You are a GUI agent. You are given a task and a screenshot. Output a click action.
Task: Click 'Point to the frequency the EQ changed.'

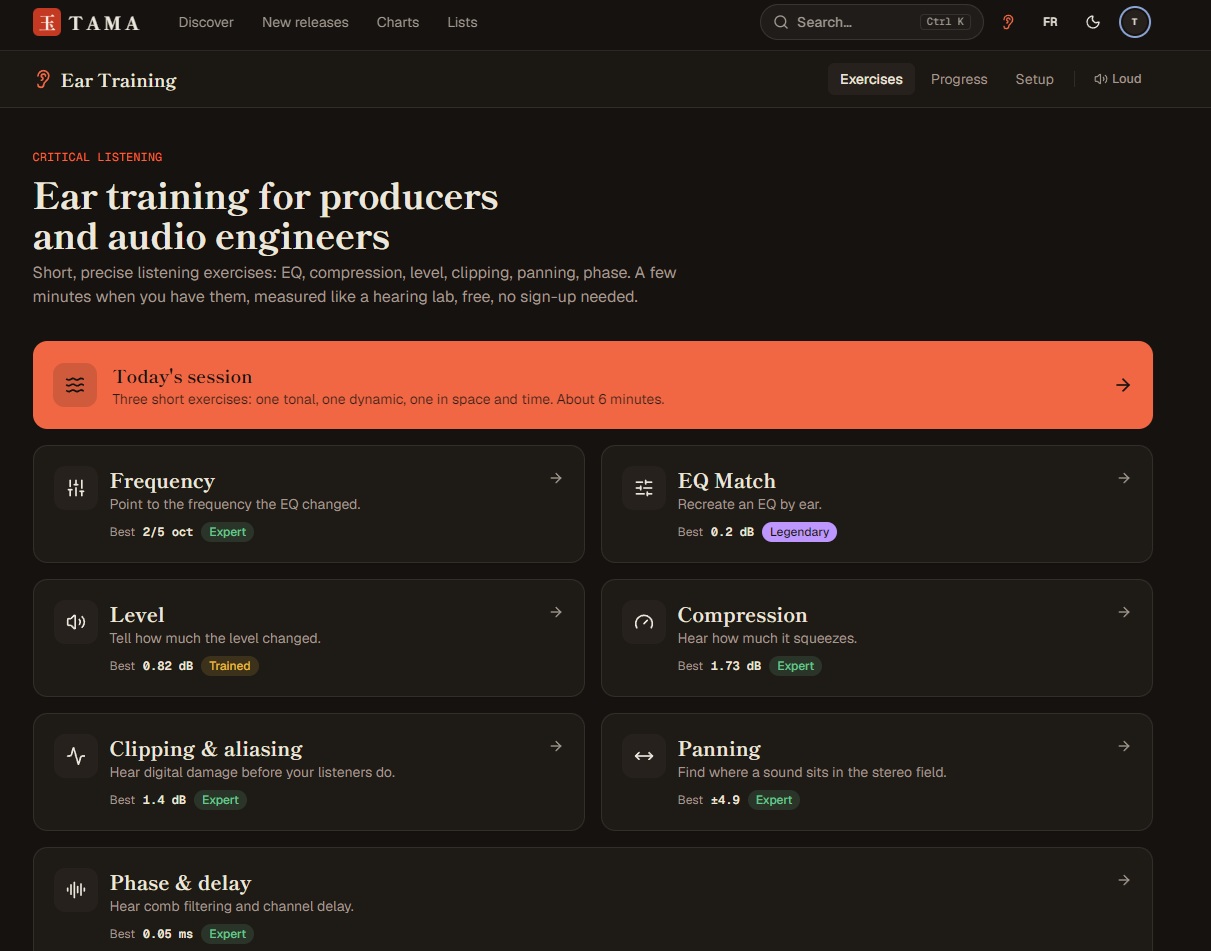(x=235, y=504)
